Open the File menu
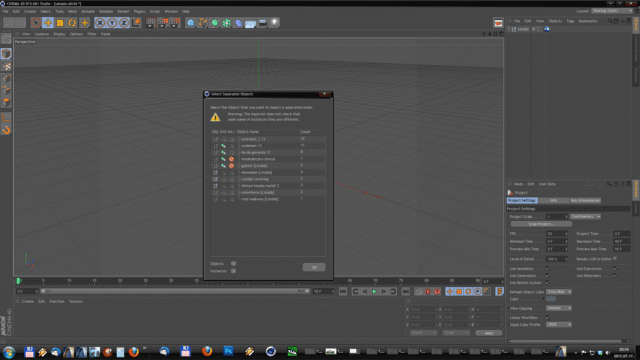The width and height of the screenshot is (640, 360). (5, 11)
